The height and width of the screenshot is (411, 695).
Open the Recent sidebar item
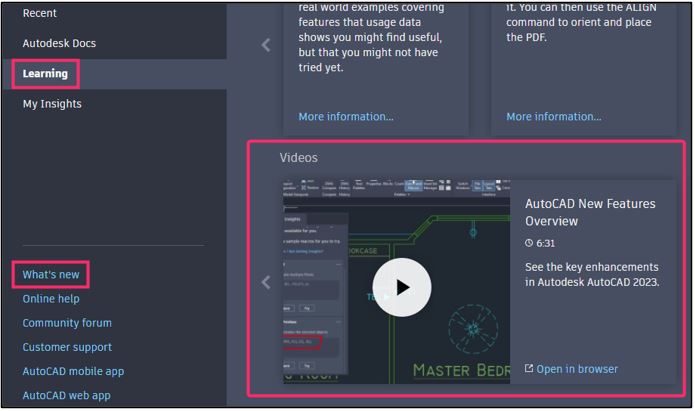(x=39, y=13)
